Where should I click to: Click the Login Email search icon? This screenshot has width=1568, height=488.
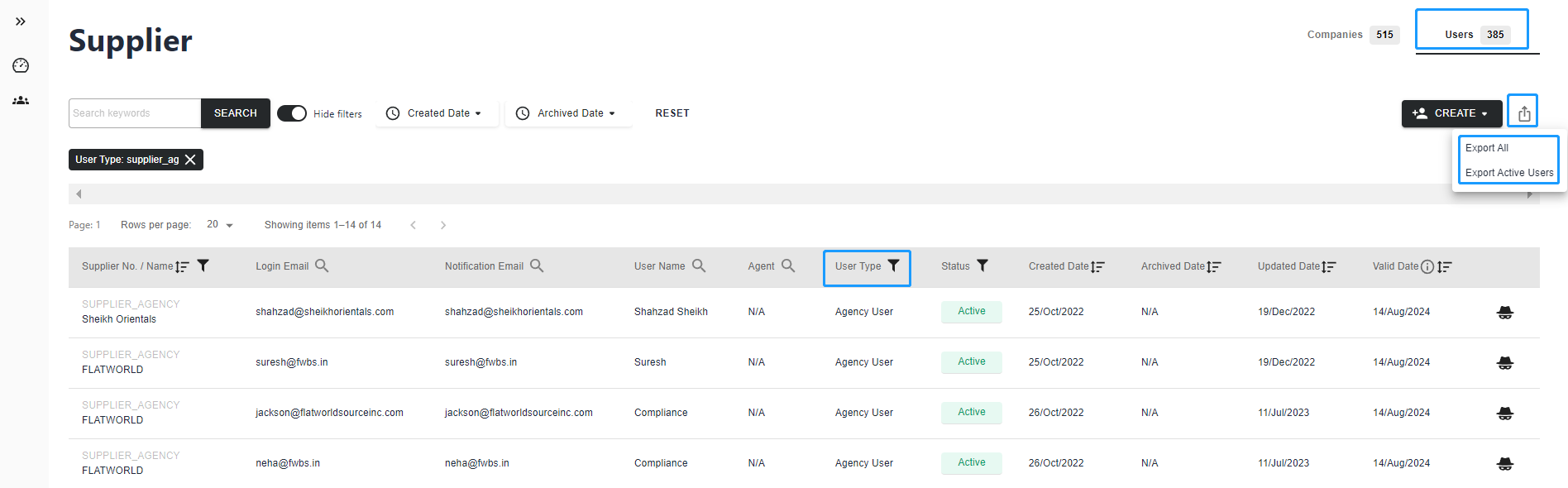322,266
